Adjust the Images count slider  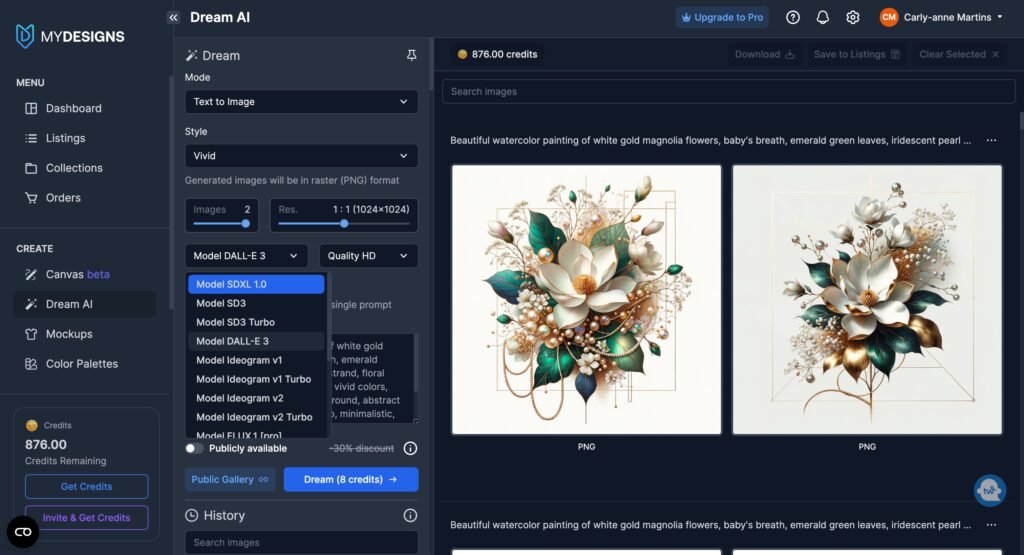(245, 224)
